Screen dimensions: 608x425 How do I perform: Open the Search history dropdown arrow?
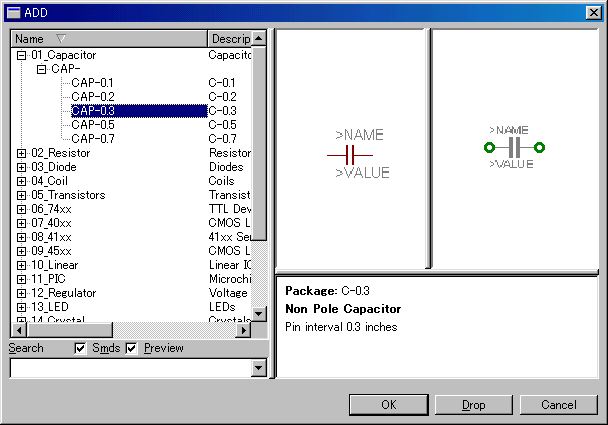click(260, 368)
